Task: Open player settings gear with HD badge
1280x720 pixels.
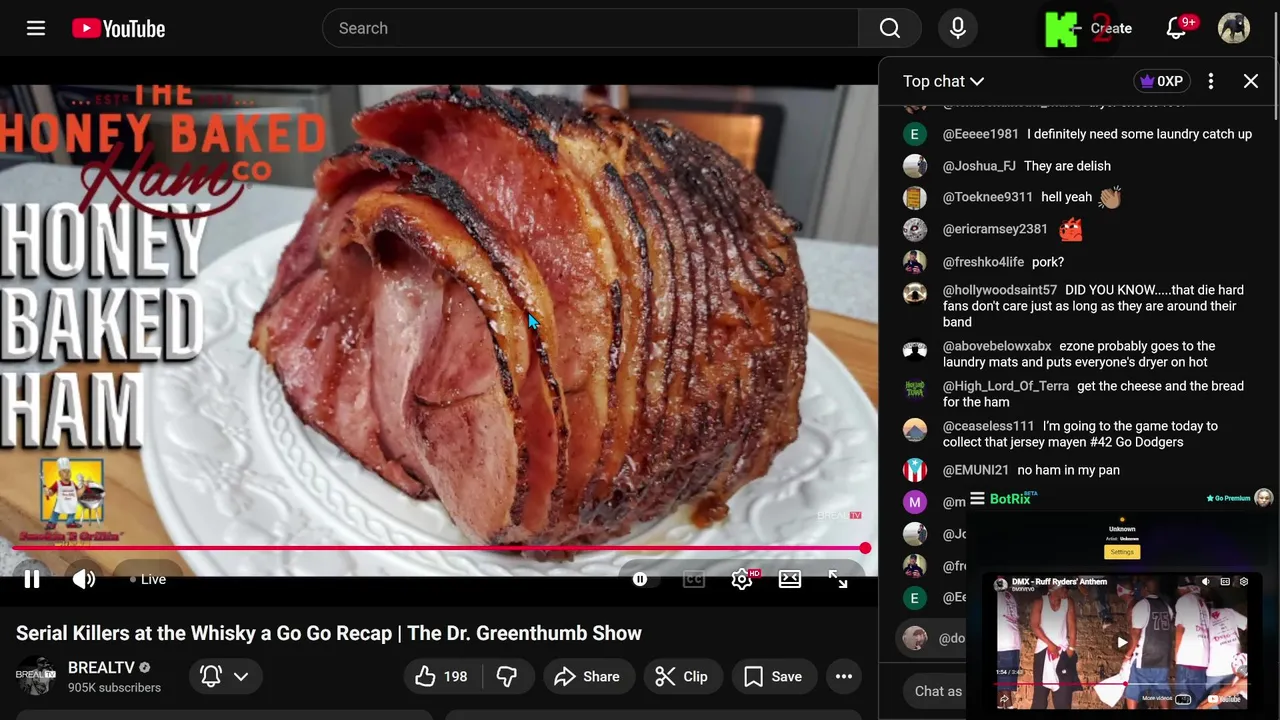Action: pos(743,579)
